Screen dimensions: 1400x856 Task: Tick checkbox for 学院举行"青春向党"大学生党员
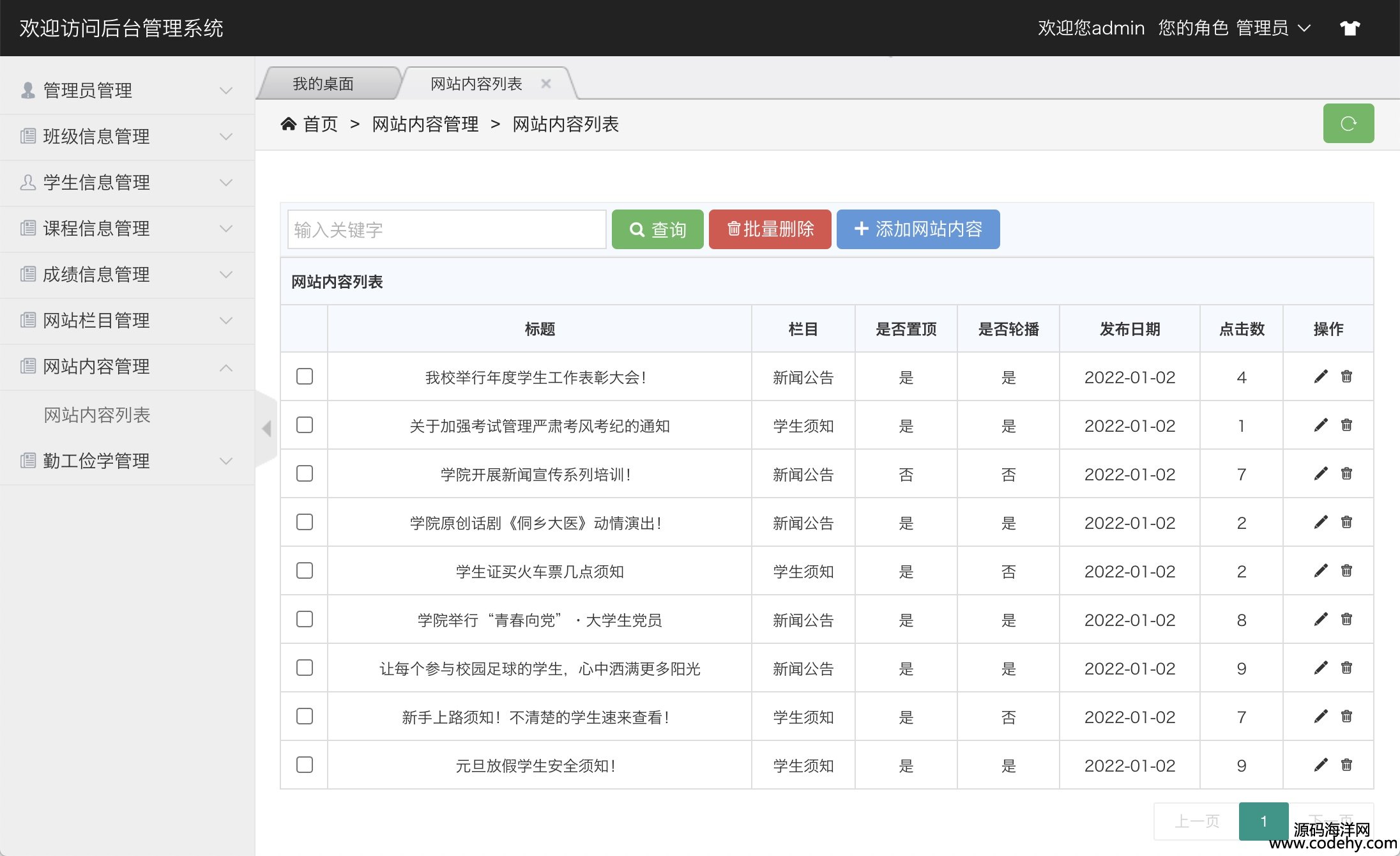tap(305, 619)
